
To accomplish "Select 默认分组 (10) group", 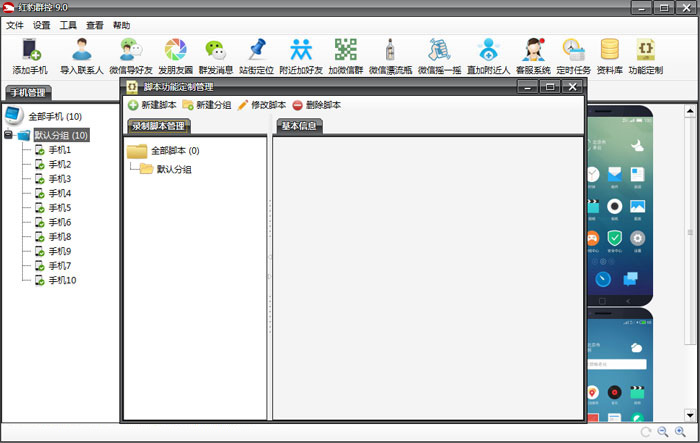I will [62, 135].
